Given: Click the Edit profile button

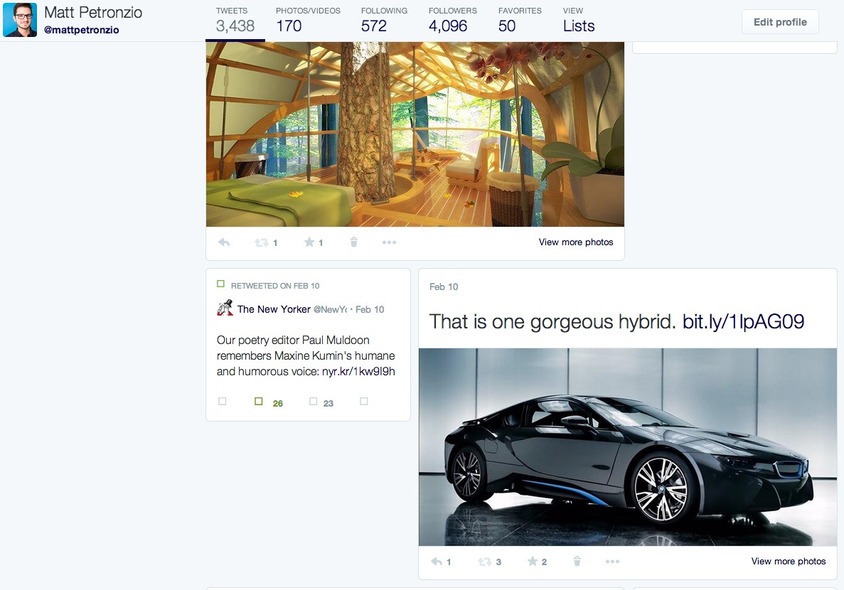Looking at the screenshot, I should tap(780, 22).
